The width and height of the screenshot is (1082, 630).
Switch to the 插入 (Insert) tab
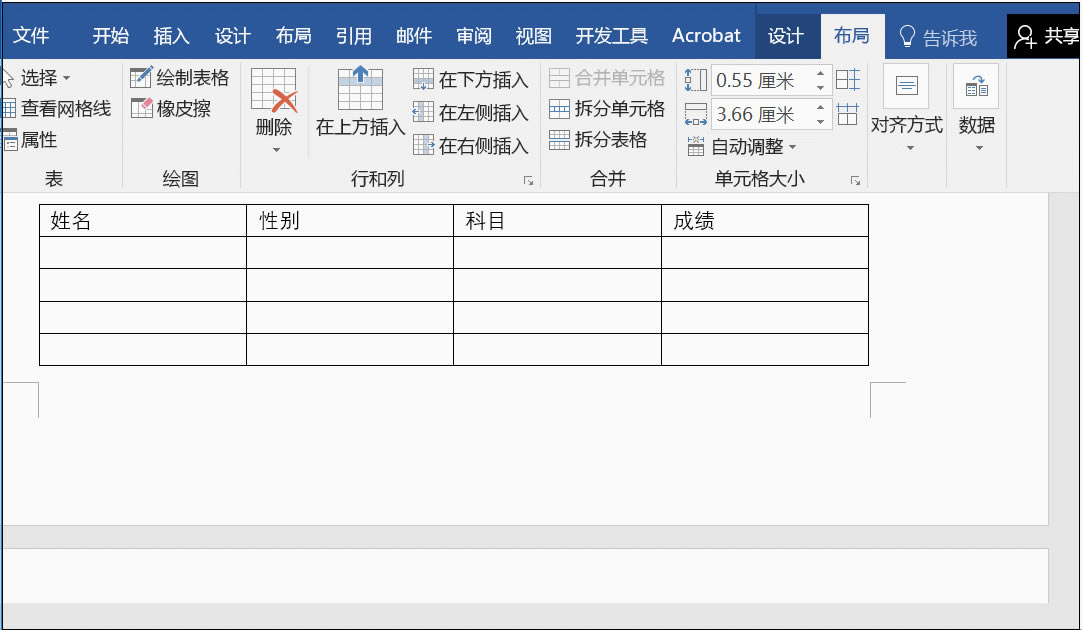171,36
